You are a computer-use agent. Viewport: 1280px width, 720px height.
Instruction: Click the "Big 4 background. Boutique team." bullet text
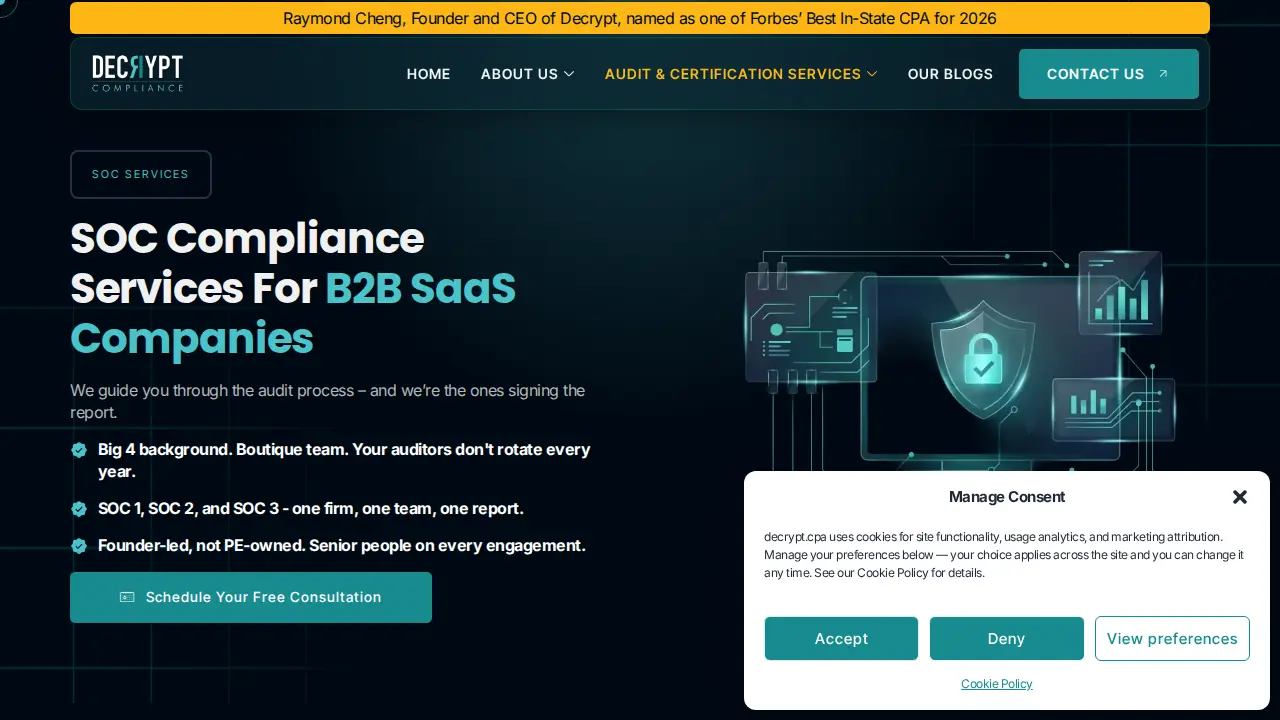[344, 461]
